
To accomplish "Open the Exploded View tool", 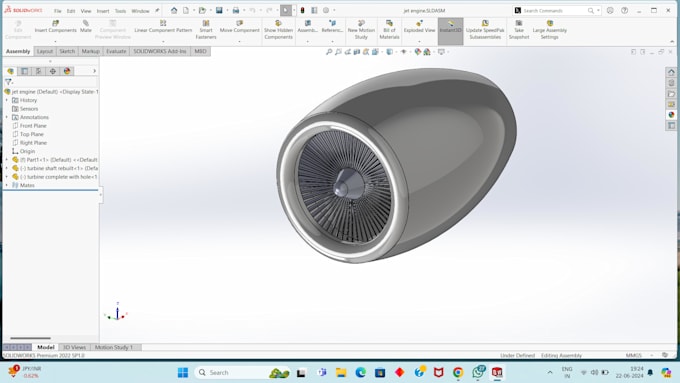I will (x=419, y=26).
